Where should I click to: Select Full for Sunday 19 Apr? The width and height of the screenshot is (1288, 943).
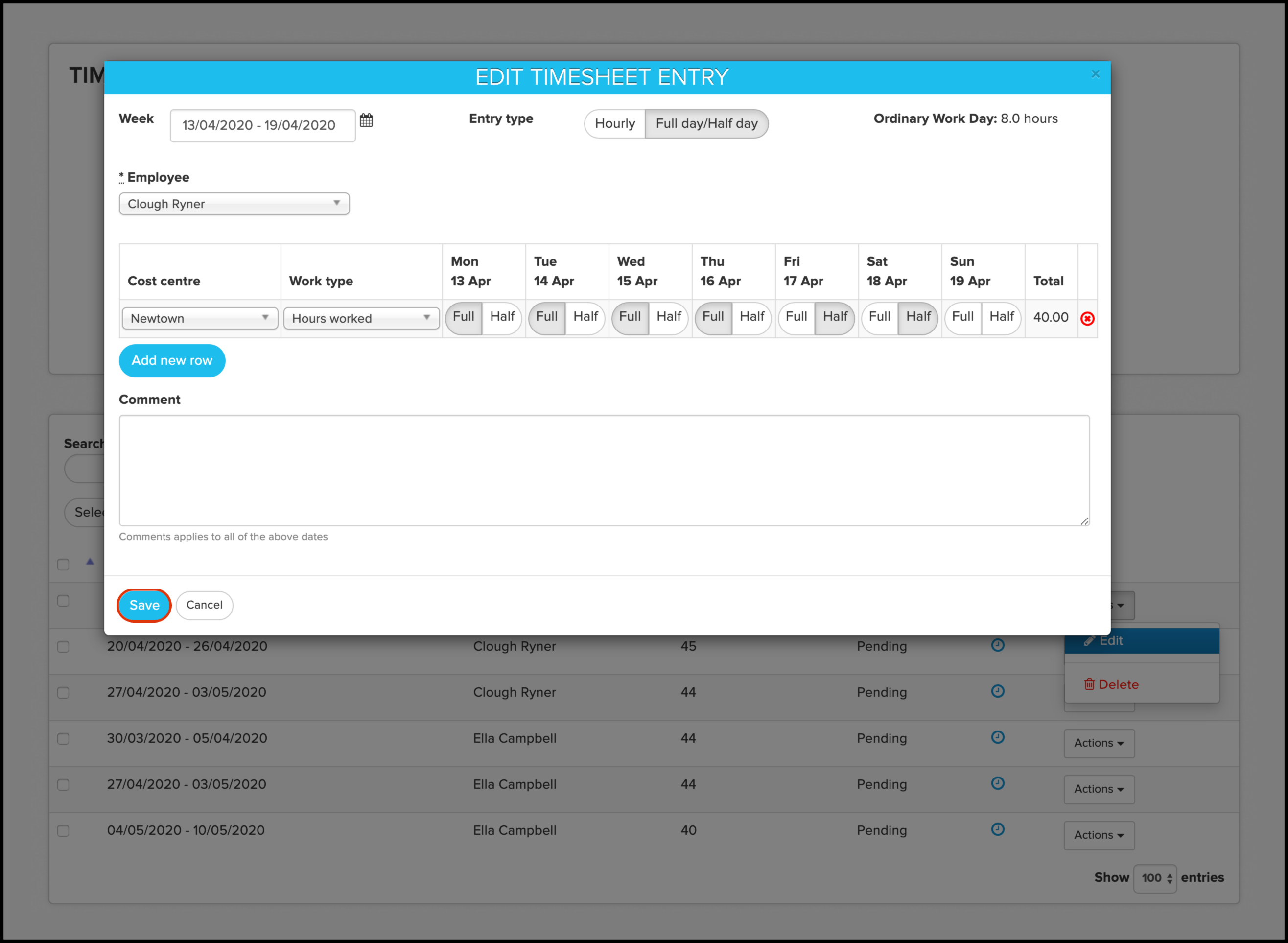[963, 317]
